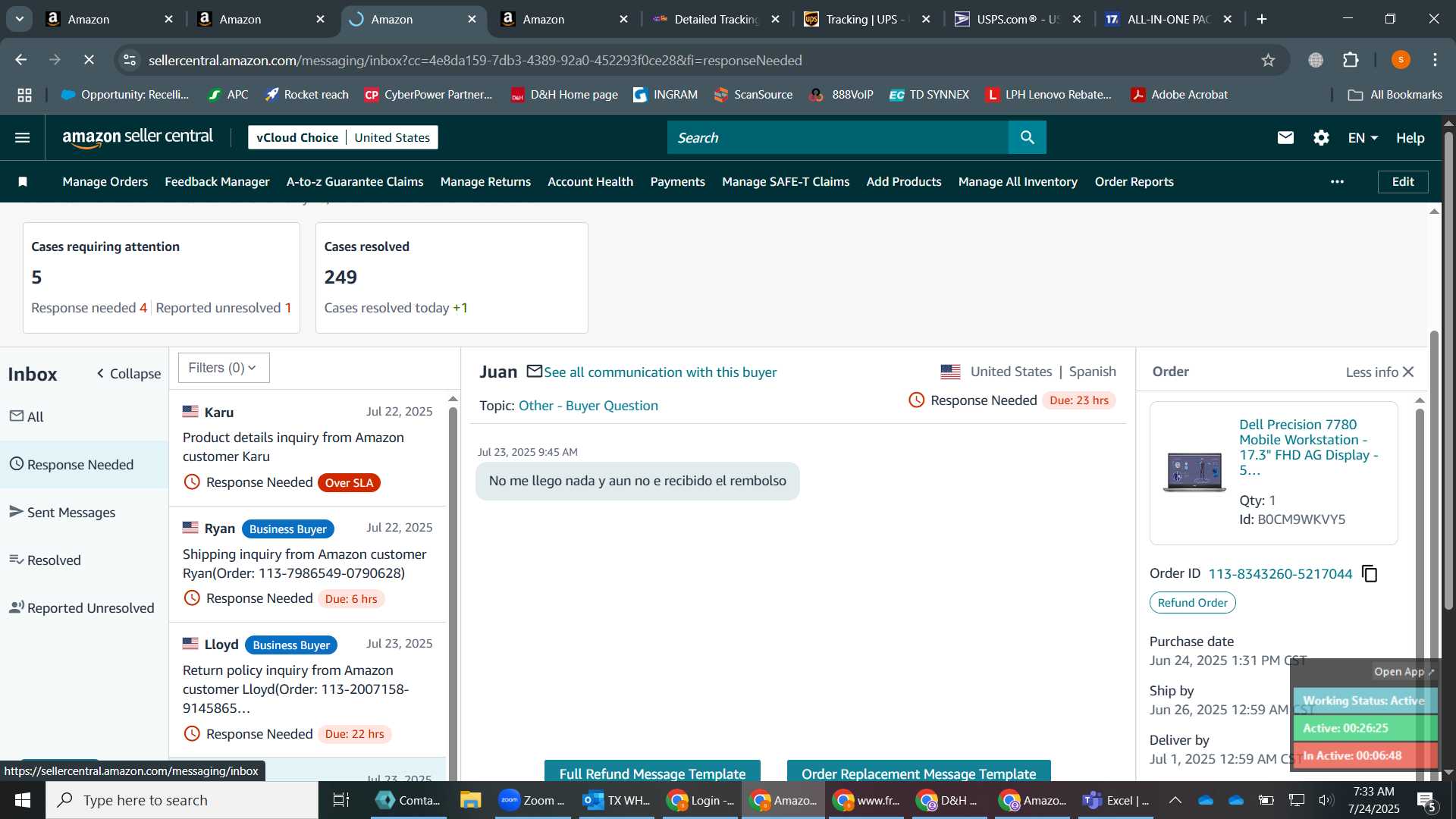Open Ryan's shipping inquiry message

pyautogui.click(x=307, y=564)
